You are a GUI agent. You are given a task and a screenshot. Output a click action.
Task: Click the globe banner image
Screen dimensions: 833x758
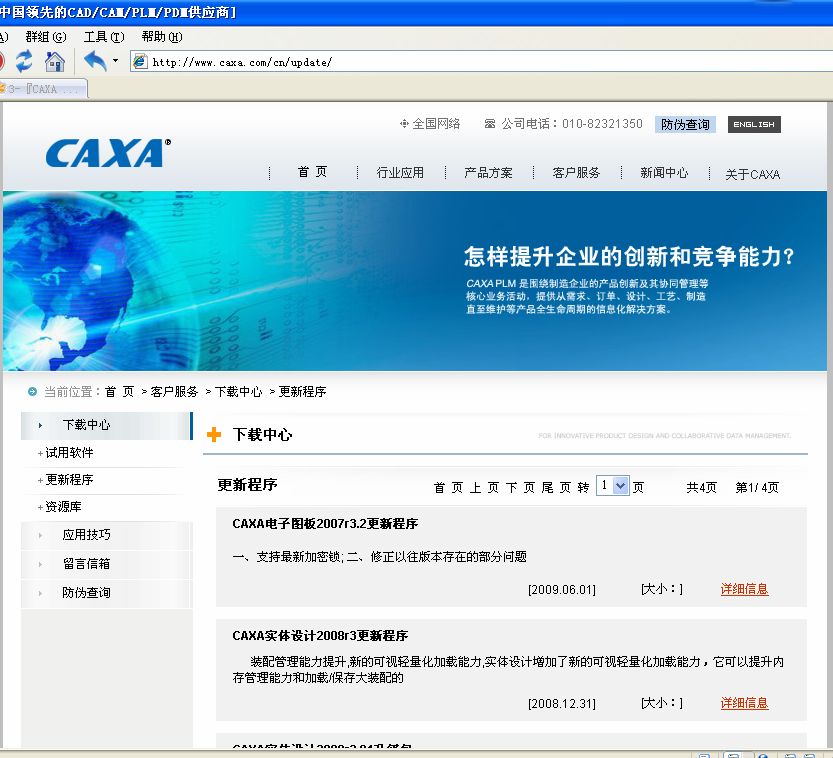(x=415, y=281)
